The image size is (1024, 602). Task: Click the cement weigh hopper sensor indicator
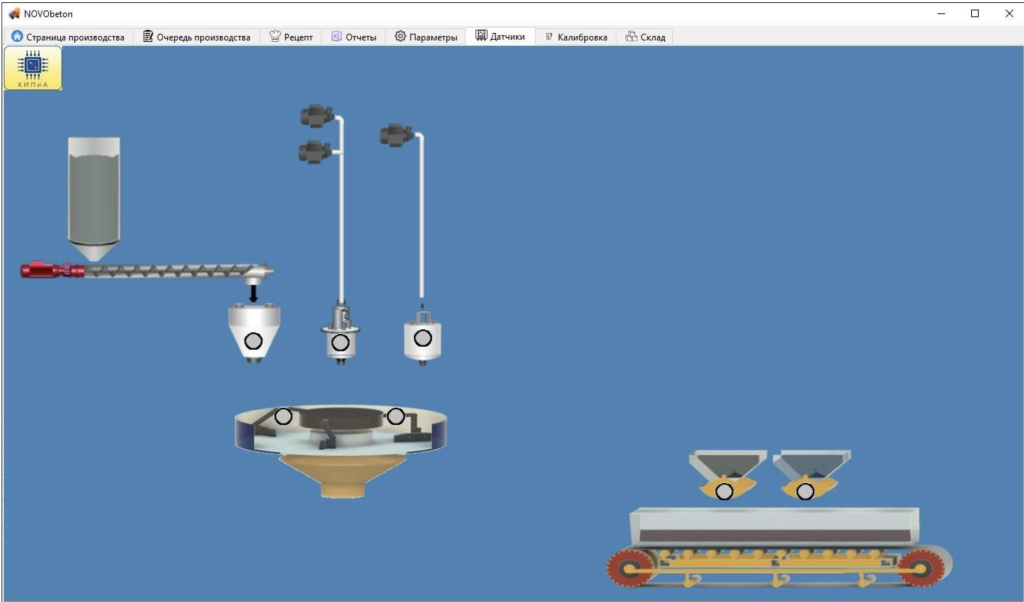click(254, 340)
